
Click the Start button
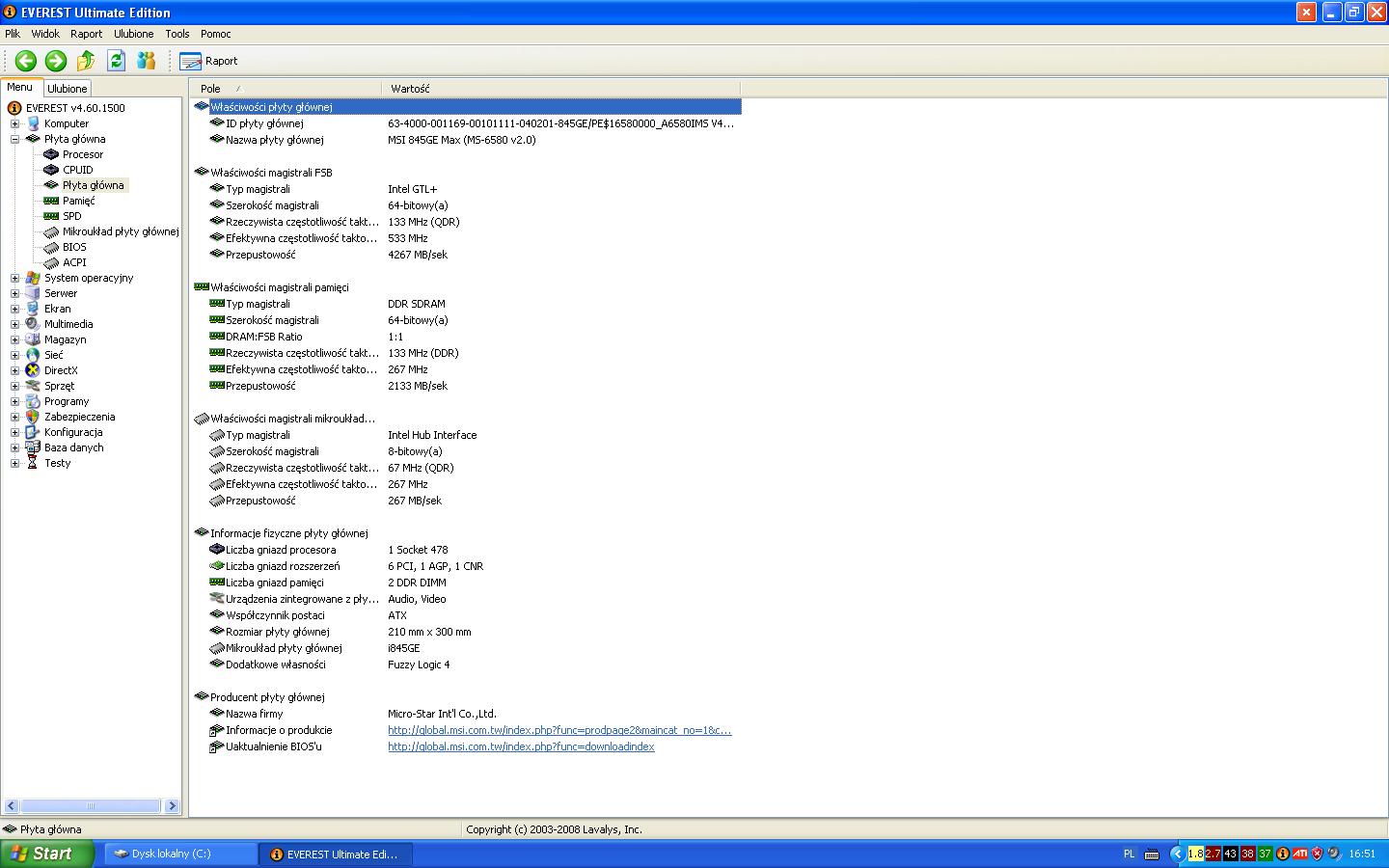[47, 854]
